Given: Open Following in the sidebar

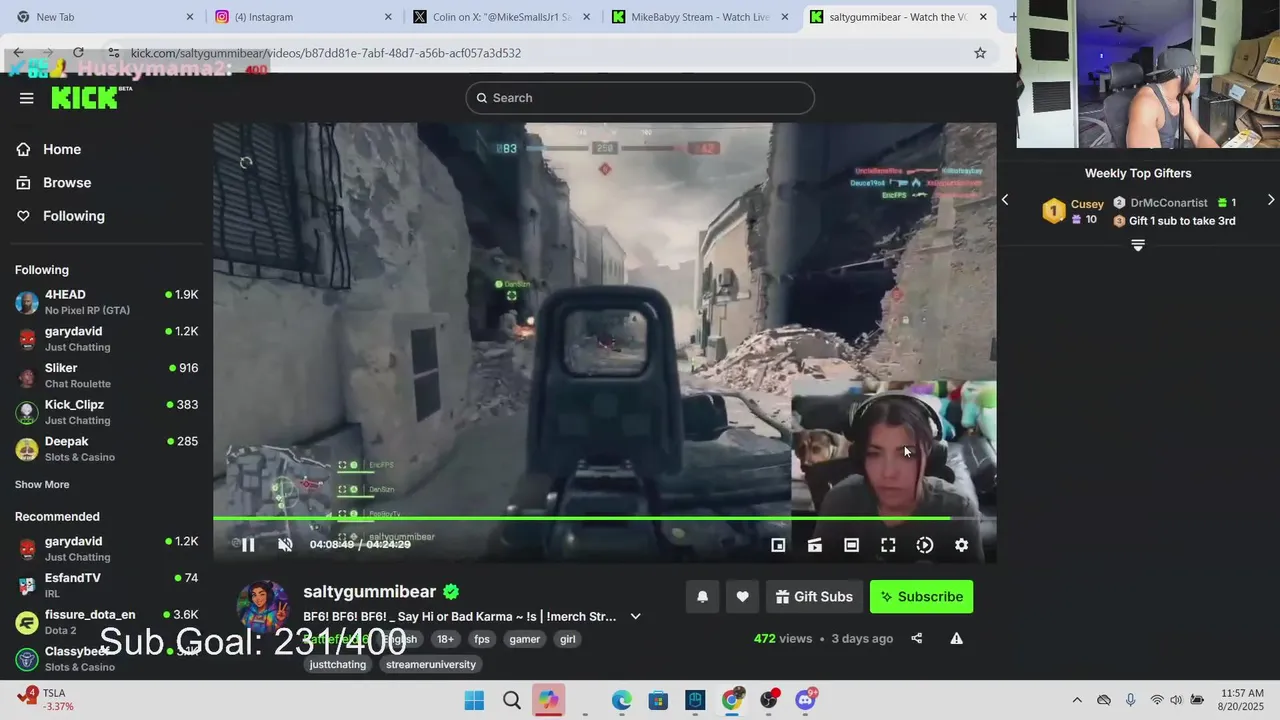Looking at the screenshot, I should [73, 216].
